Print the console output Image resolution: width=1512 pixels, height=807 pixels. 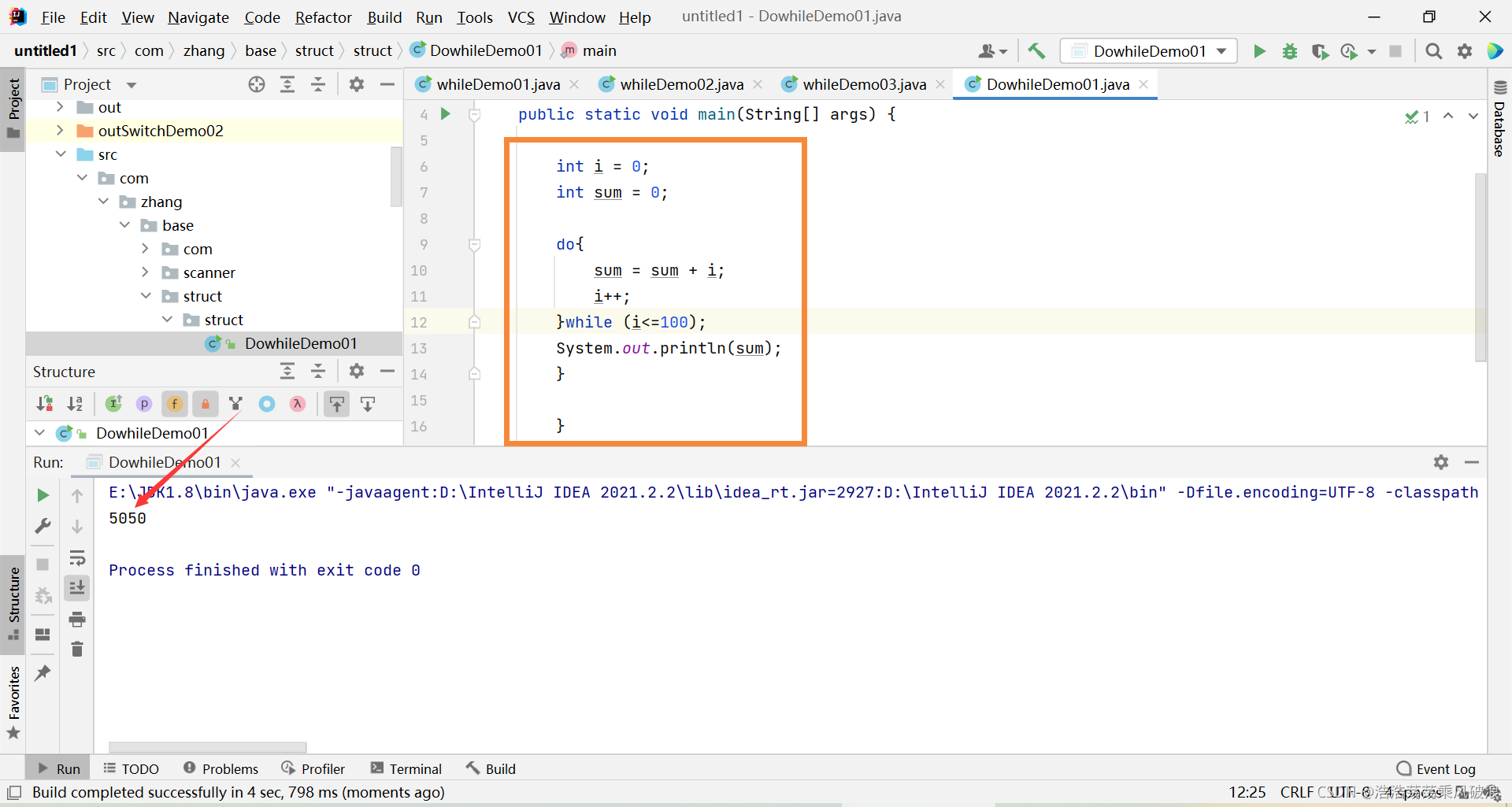(77, 620)
